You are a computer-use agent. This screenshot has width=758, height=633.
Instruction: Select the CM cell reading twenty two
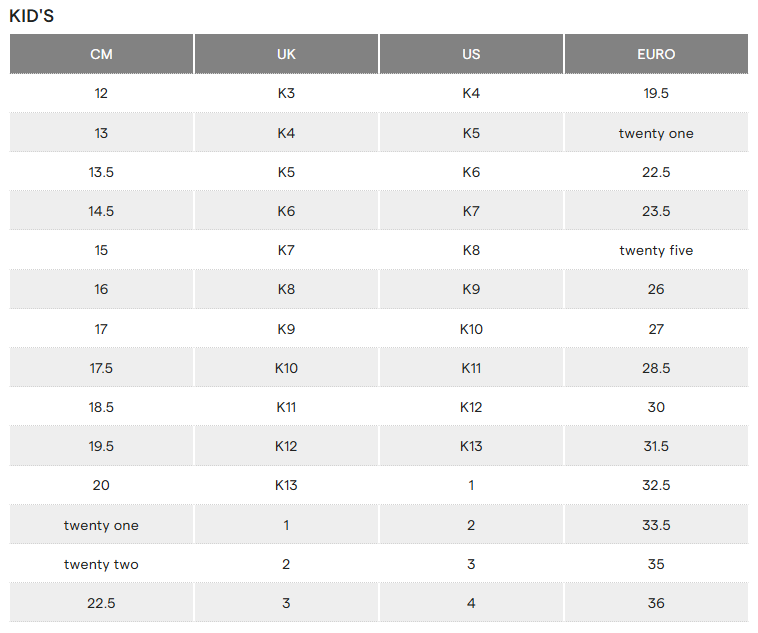pyautogui.click(x=101, y=564)
